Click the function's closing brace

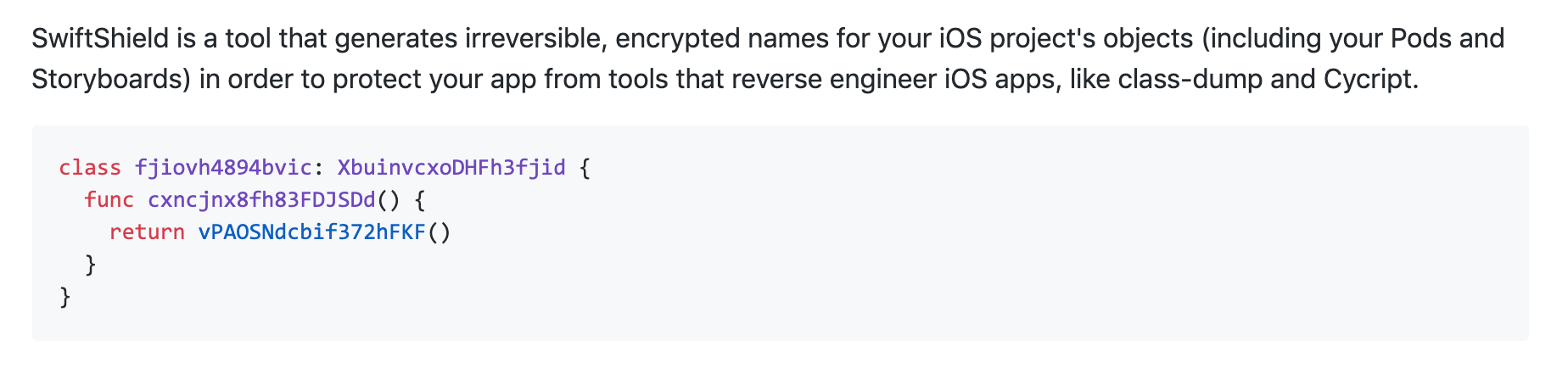tap(91, 265)
